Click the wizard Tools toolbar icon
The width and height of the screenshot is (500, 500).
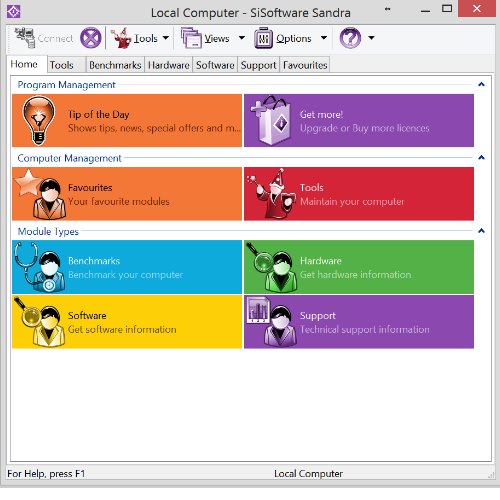[x=120, y=38]
